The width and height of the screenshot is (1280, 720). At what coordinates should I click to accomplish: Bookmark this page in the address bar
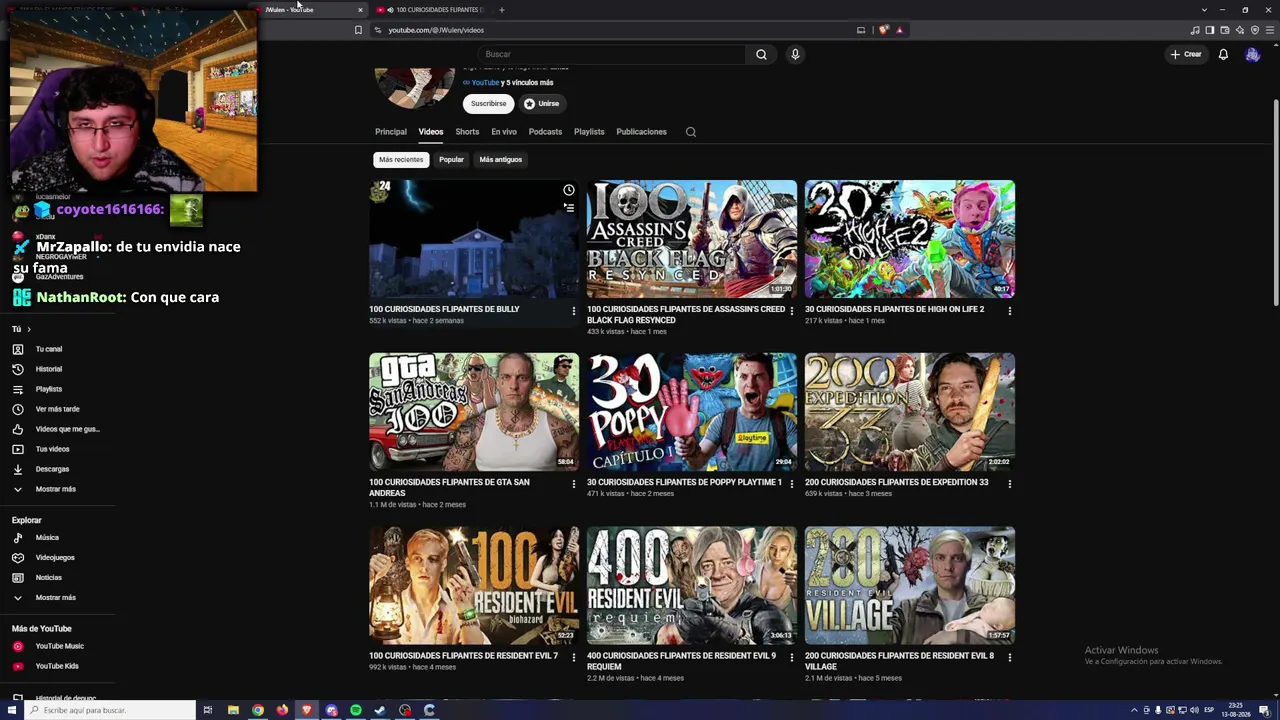click(x=358, y=30)
